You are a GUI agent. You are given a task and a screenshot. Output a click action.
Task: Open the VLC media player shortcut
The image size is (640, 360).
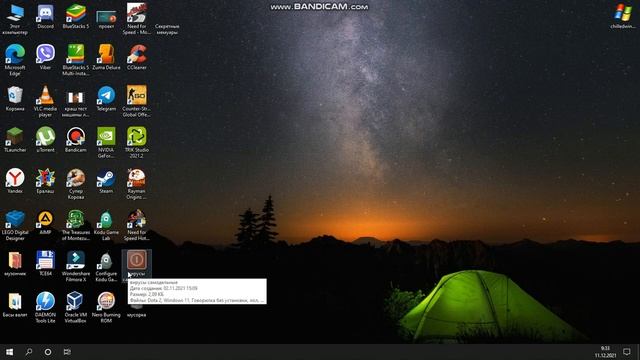[x=45, y=101]
